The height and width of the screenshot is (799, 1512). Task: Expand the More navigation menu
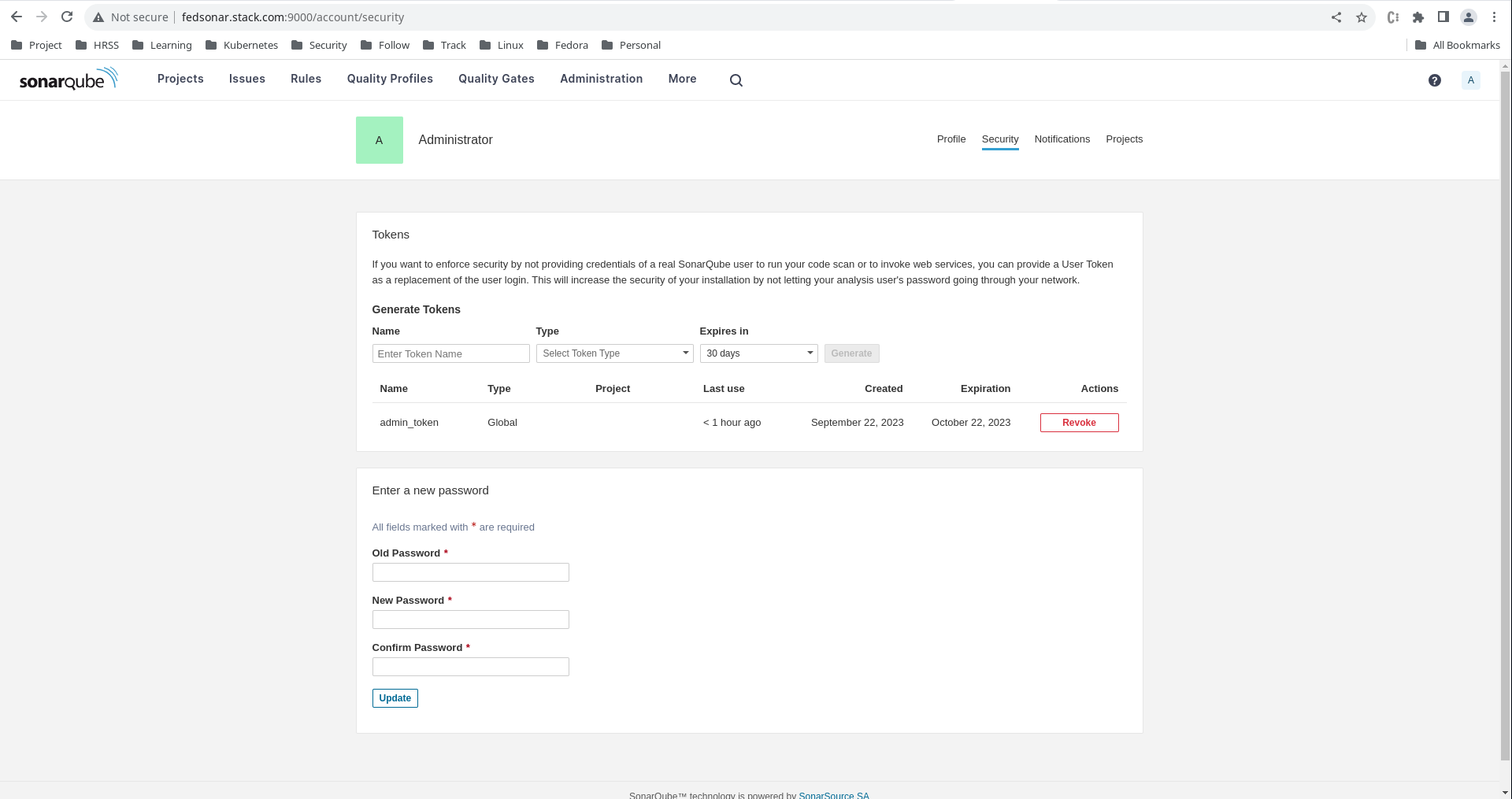pos(682,79)
